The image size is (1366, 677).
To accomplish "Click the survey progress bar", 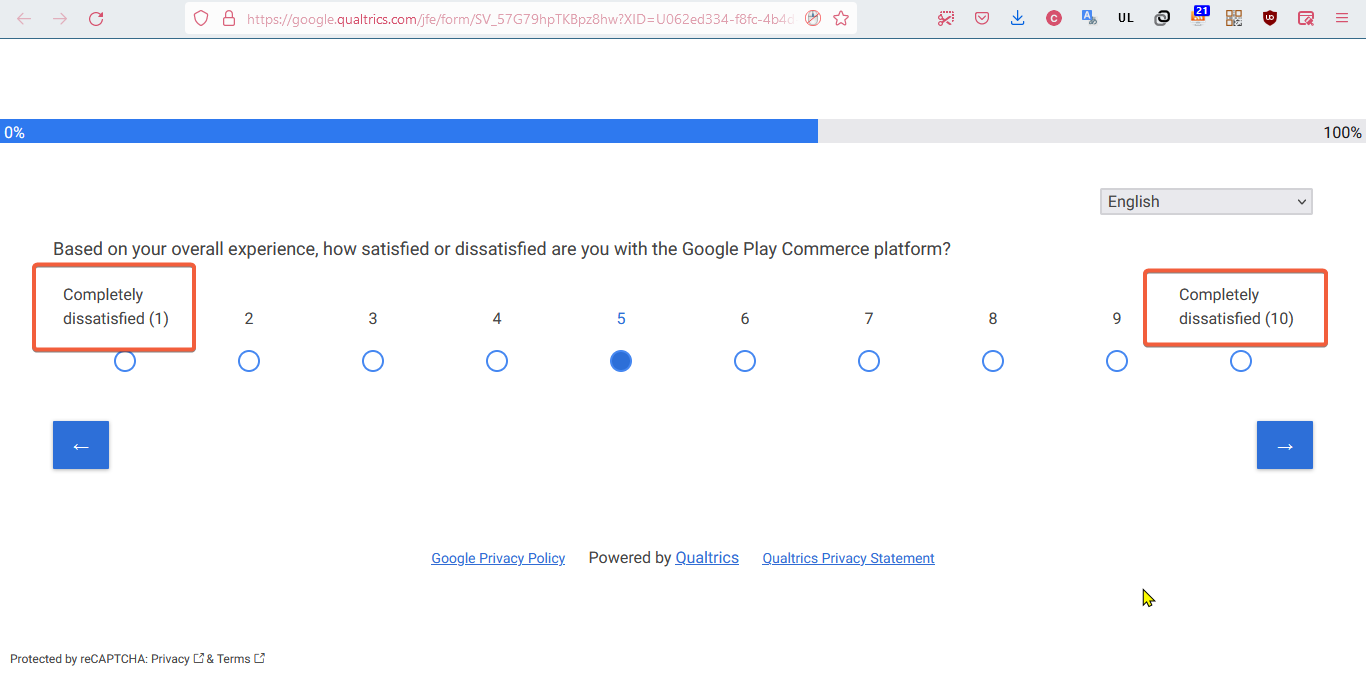I will pyautogui.click(x=683, y=131).
